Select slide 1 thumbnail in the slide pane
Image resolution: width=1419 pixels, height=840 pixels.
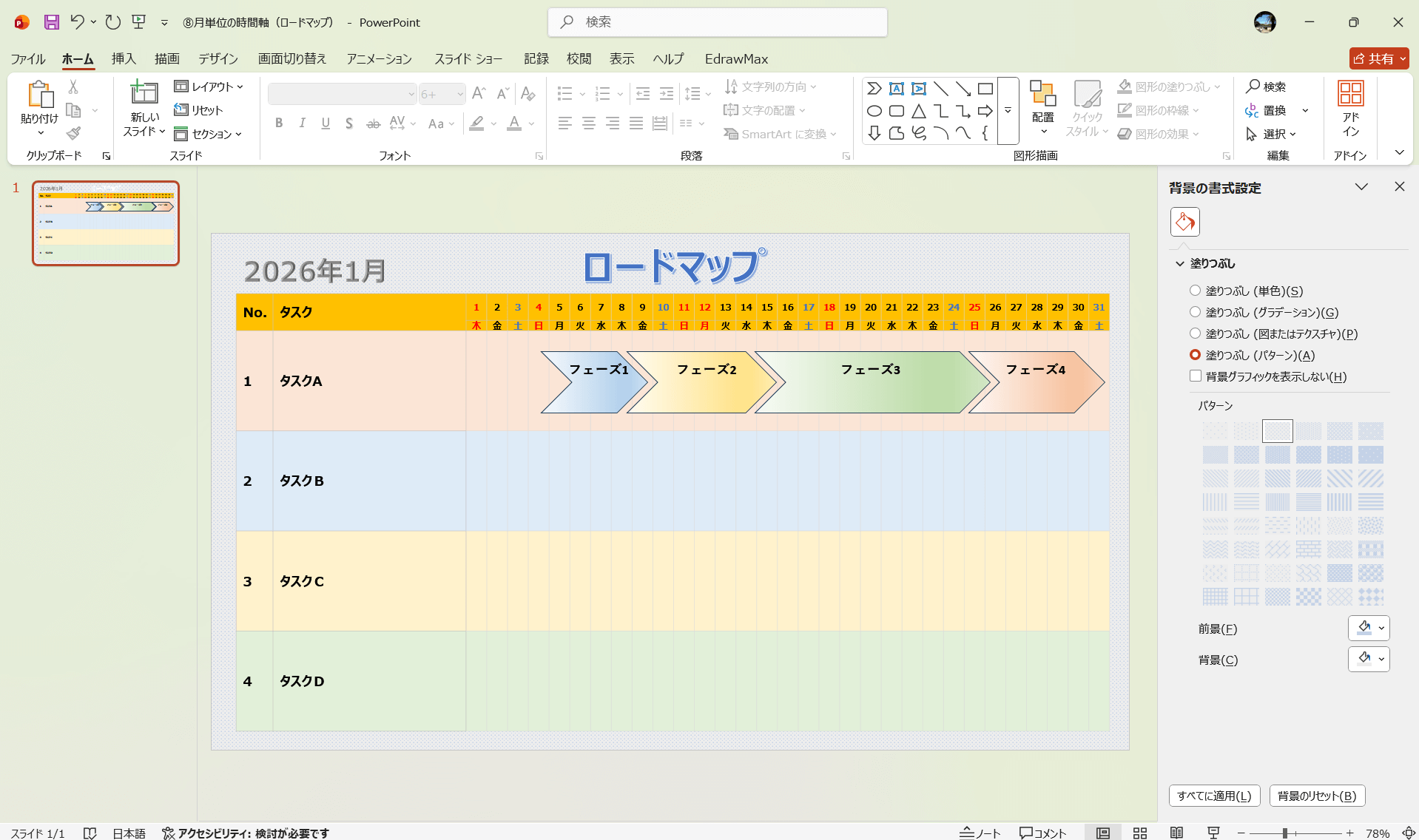[105, 223]
